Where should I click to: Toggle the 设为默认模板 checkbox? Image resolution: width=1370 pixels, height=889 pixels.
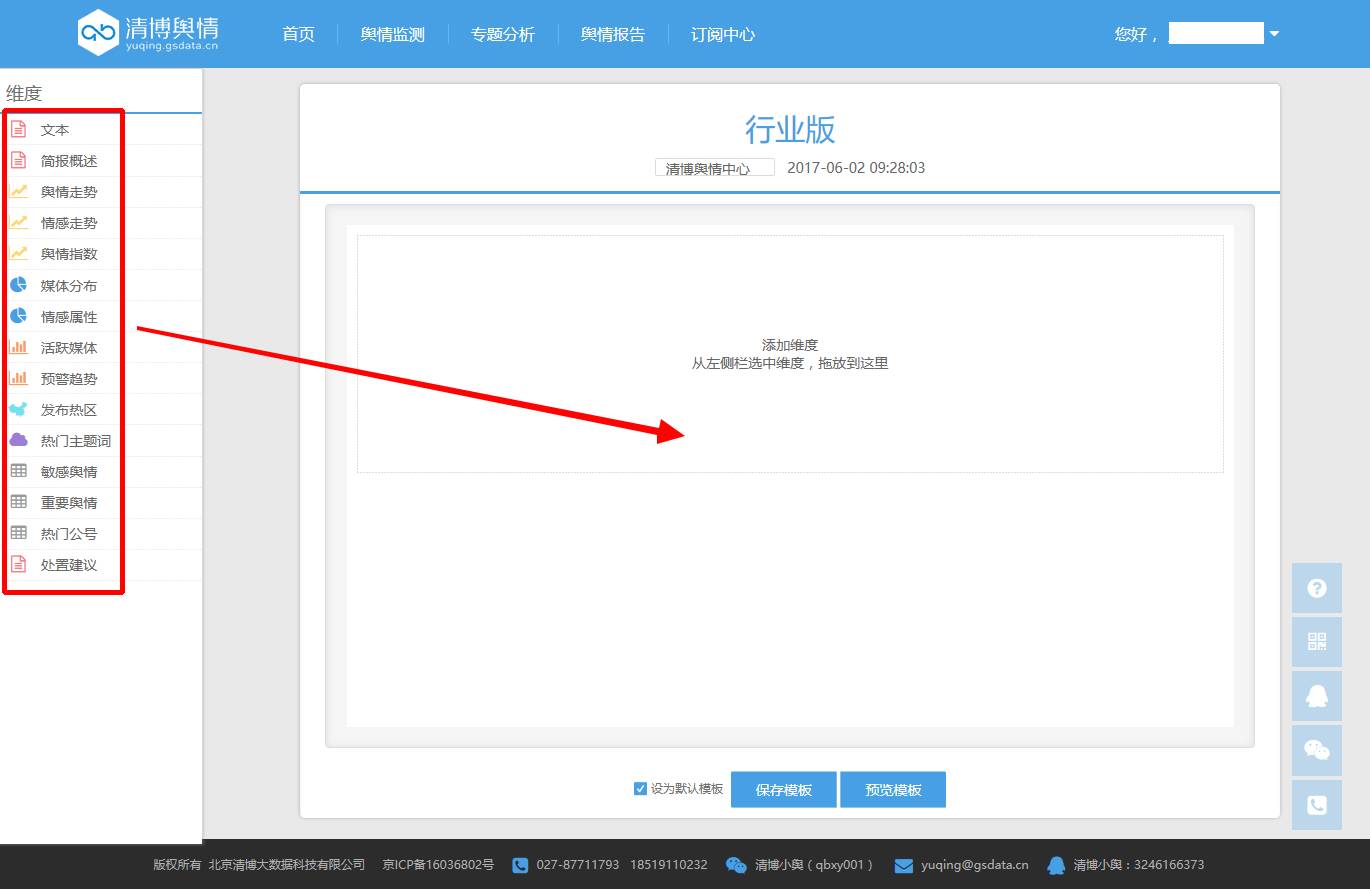pyautogui.click(x=640, y=789)
